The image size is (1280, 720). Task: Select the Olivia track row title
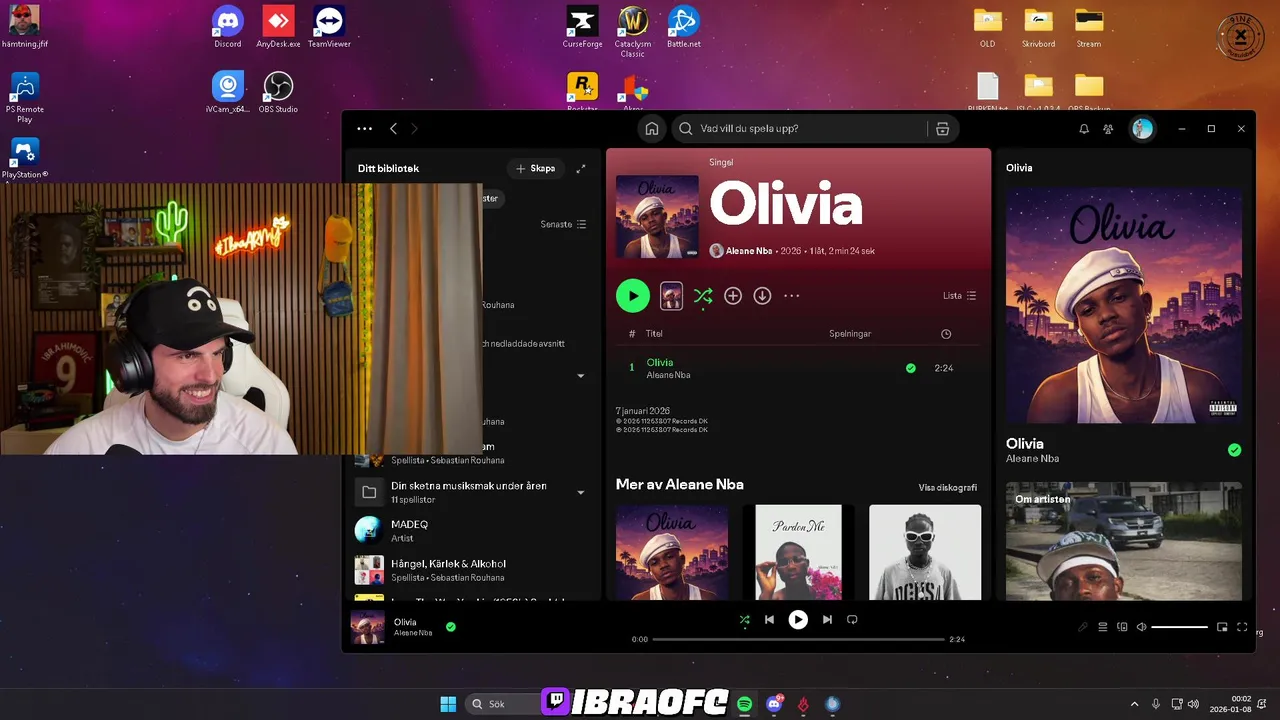[660, 362]
